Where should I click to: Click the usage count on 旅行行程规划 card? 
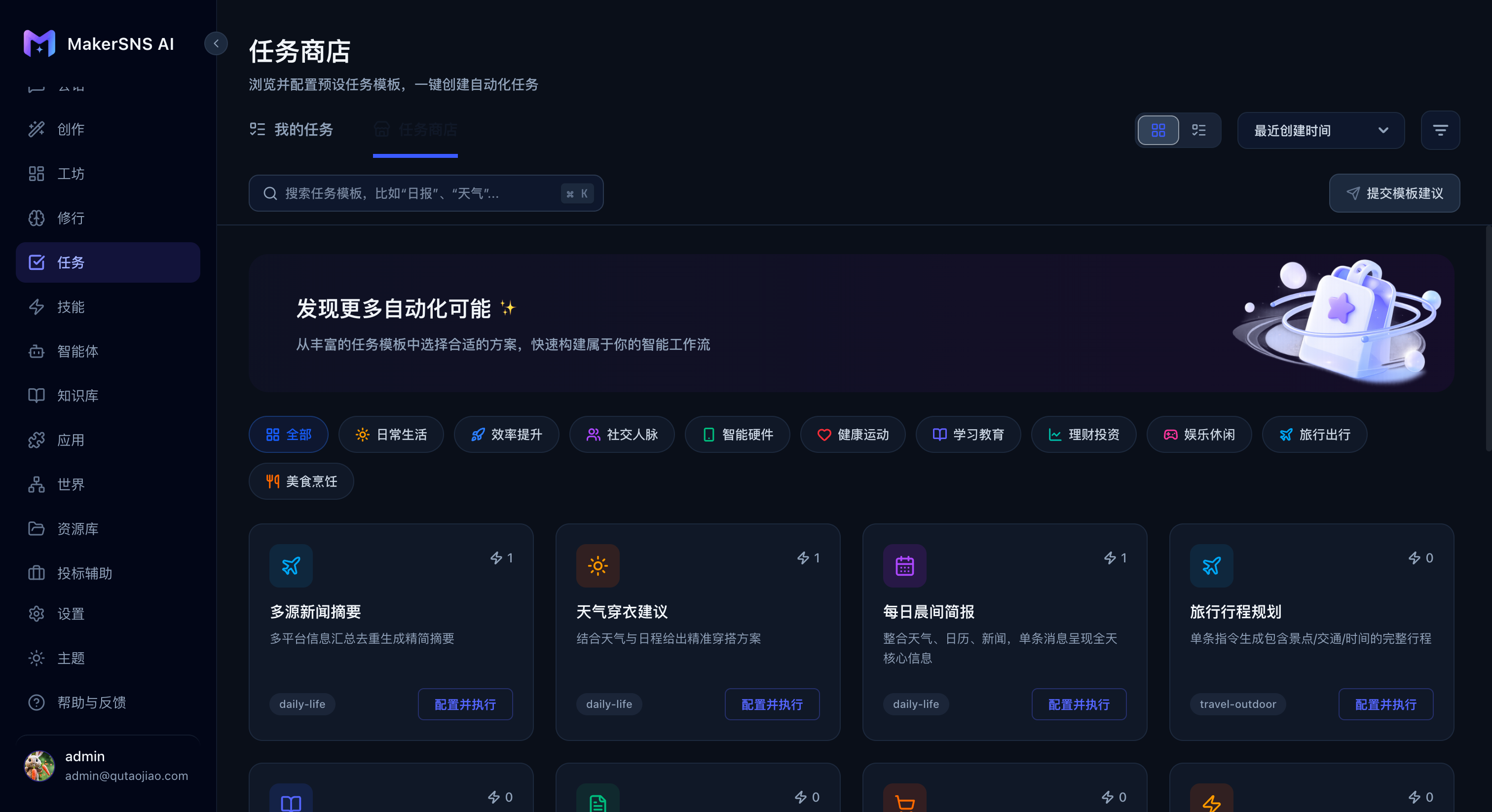click(1421, 558)
